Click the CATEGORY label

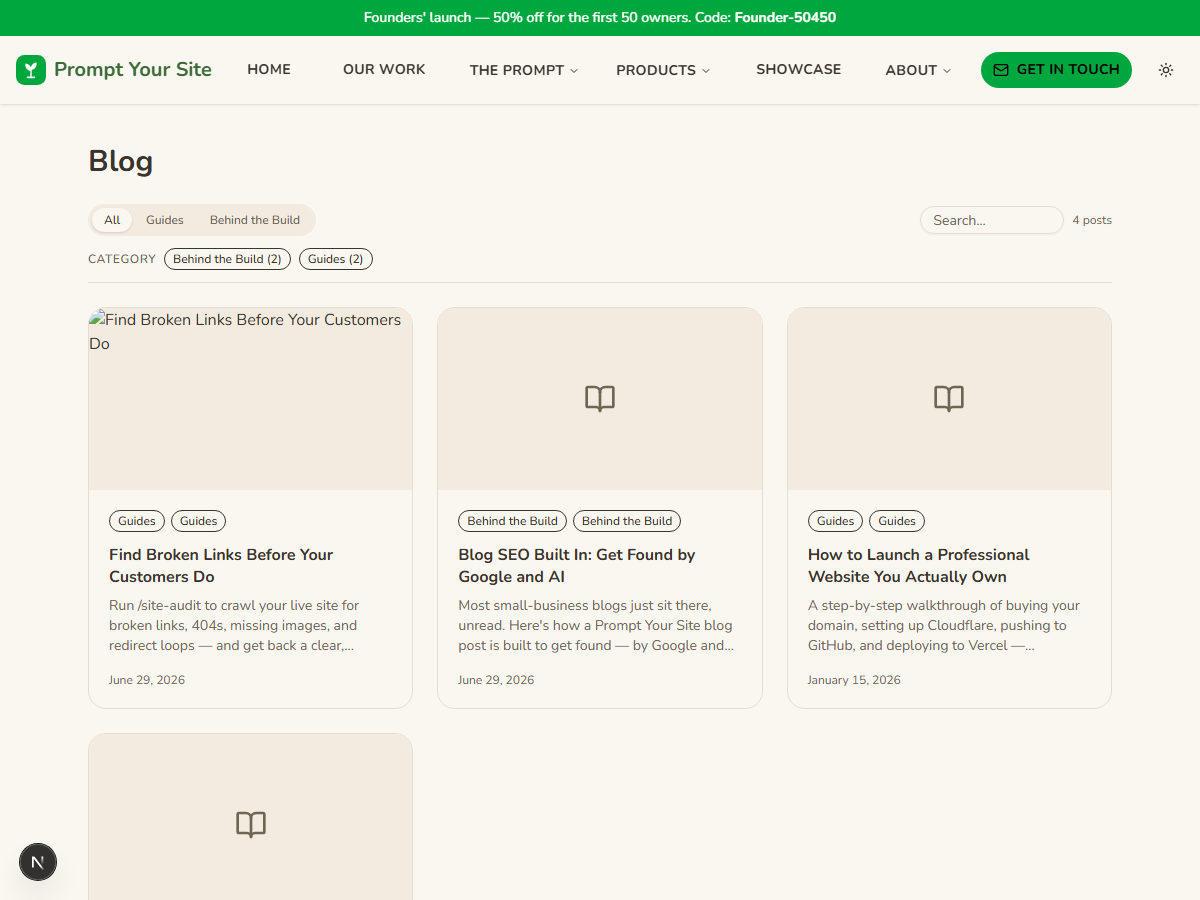coord(122,259)
